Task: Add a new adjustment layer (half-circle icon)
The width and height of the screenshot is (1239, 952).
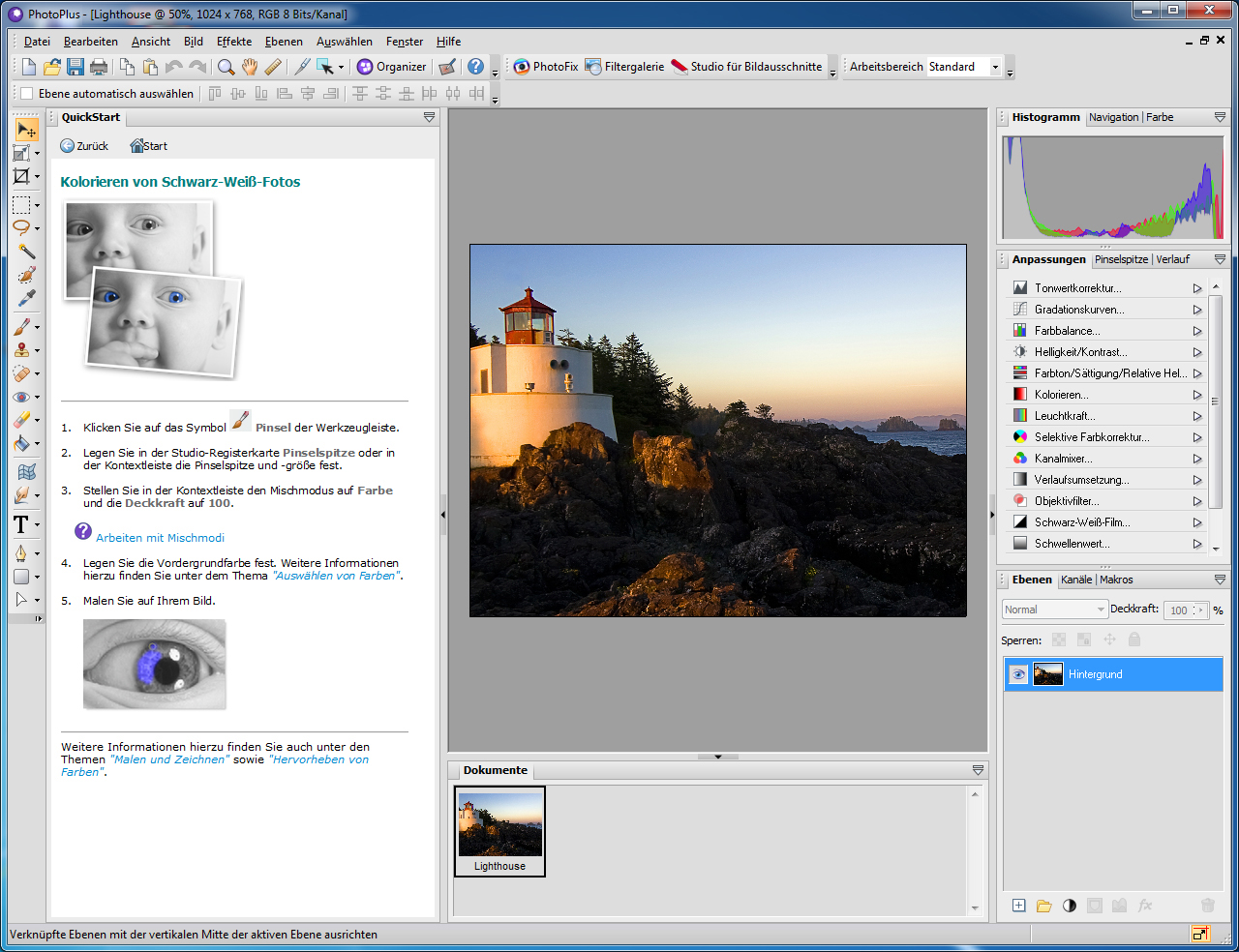Action: pos(1069,906)
